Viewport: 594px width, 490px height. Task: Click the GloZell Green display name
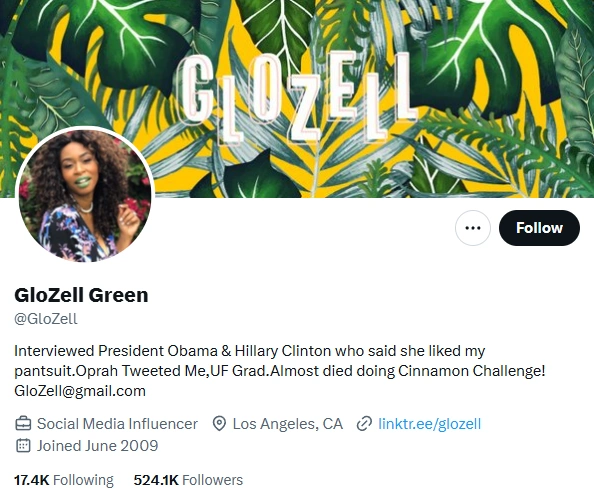81,295
